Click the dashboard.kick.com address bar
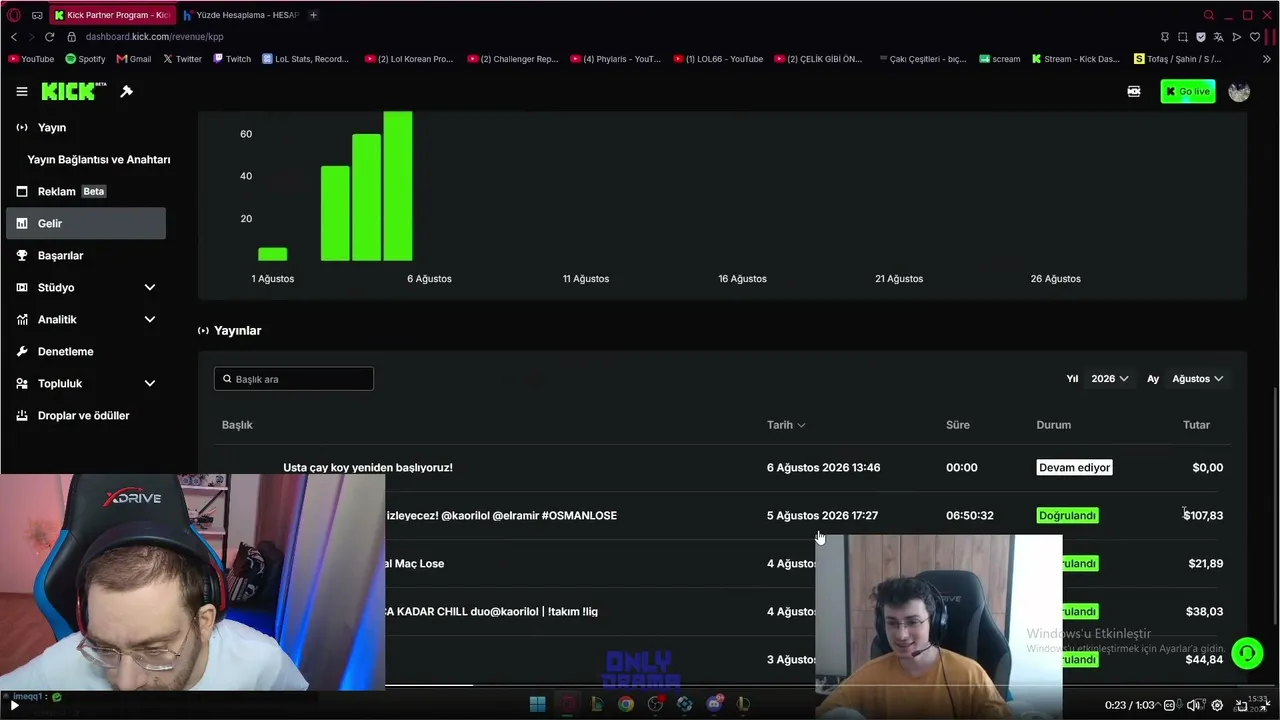The image size is (1280, 720). [x=155, y=37]
